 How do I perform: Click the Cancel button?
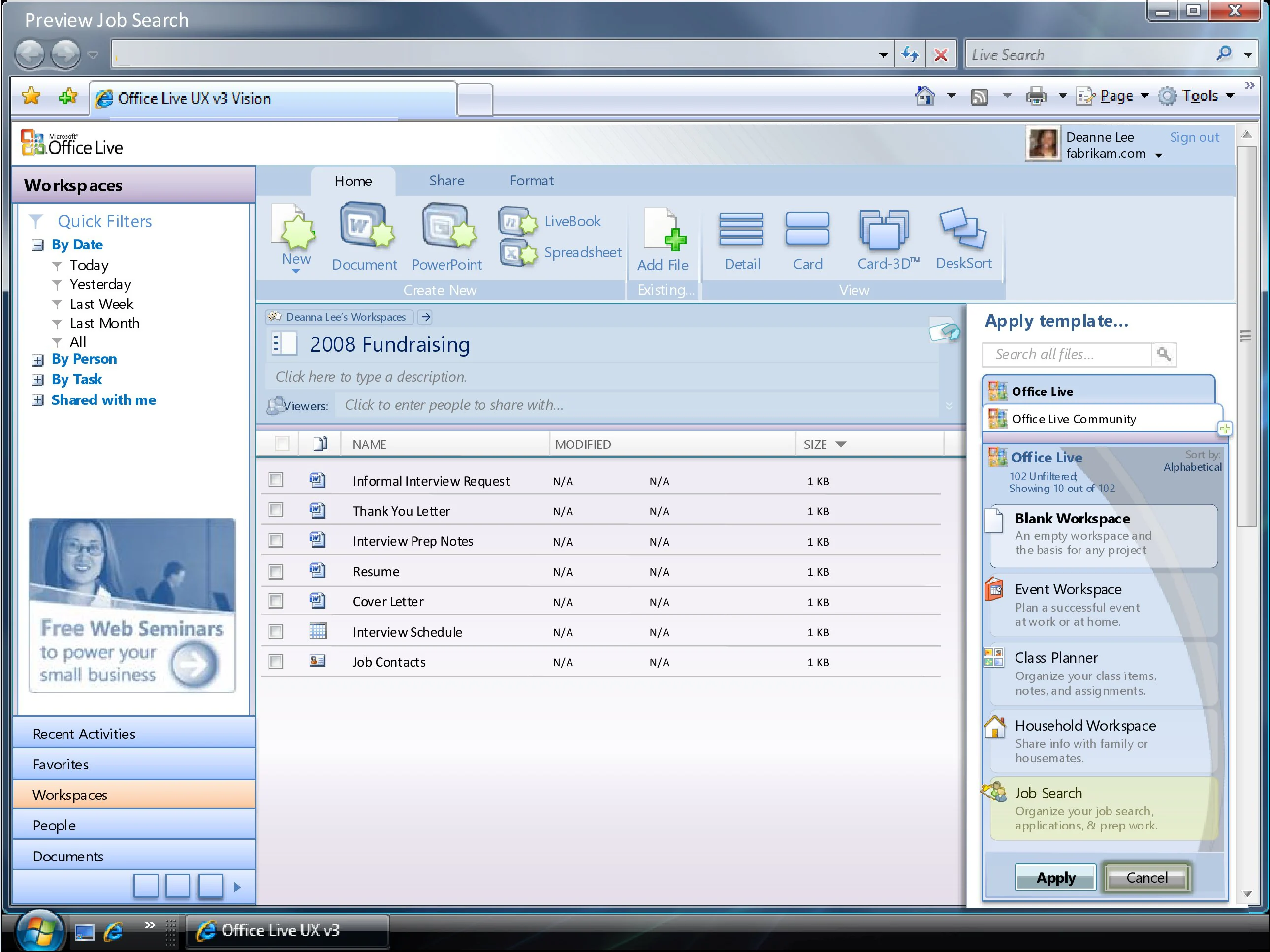point(1146,877)
